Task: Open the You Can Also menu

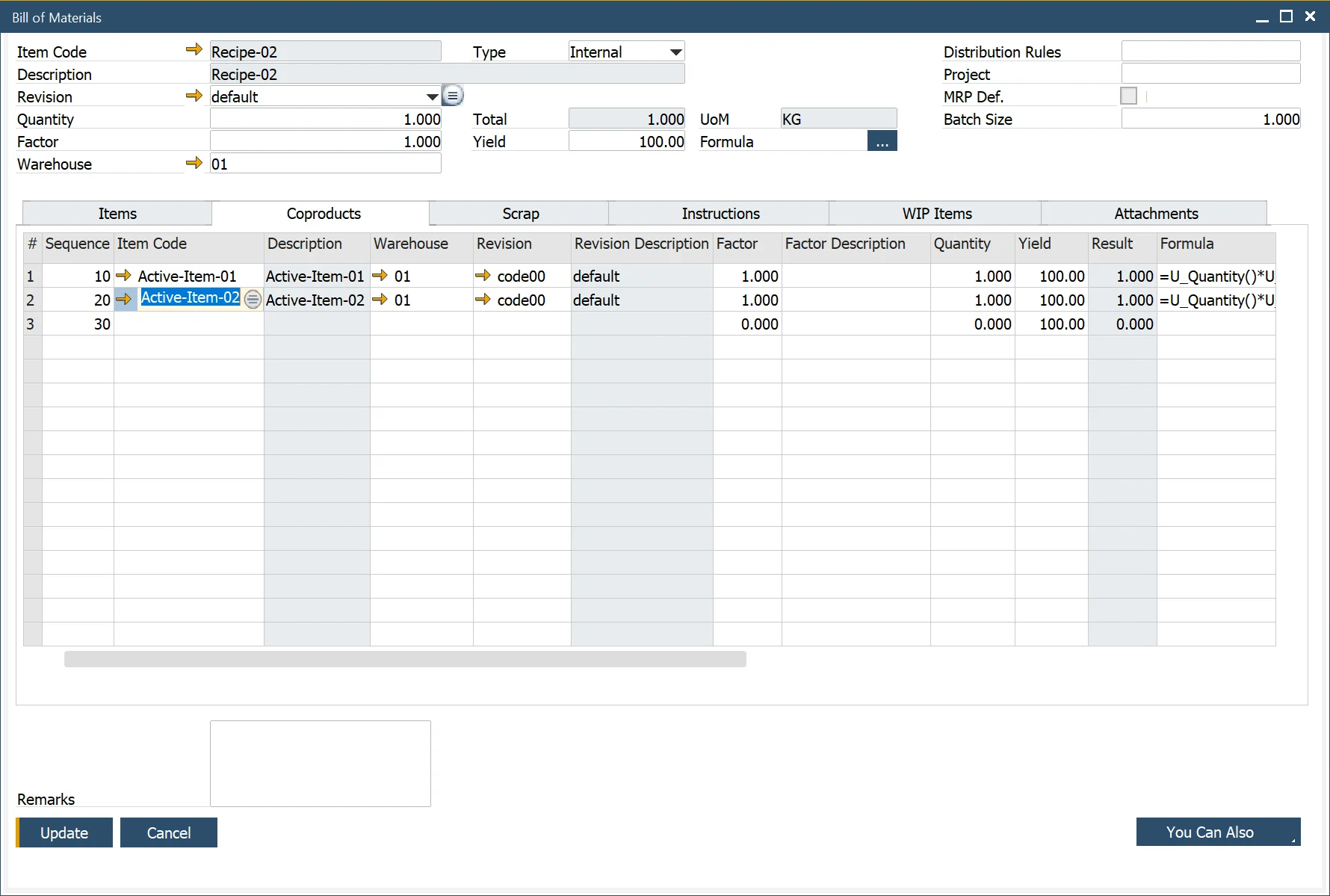Action: pyautogui.click(x=1217, y=832)
